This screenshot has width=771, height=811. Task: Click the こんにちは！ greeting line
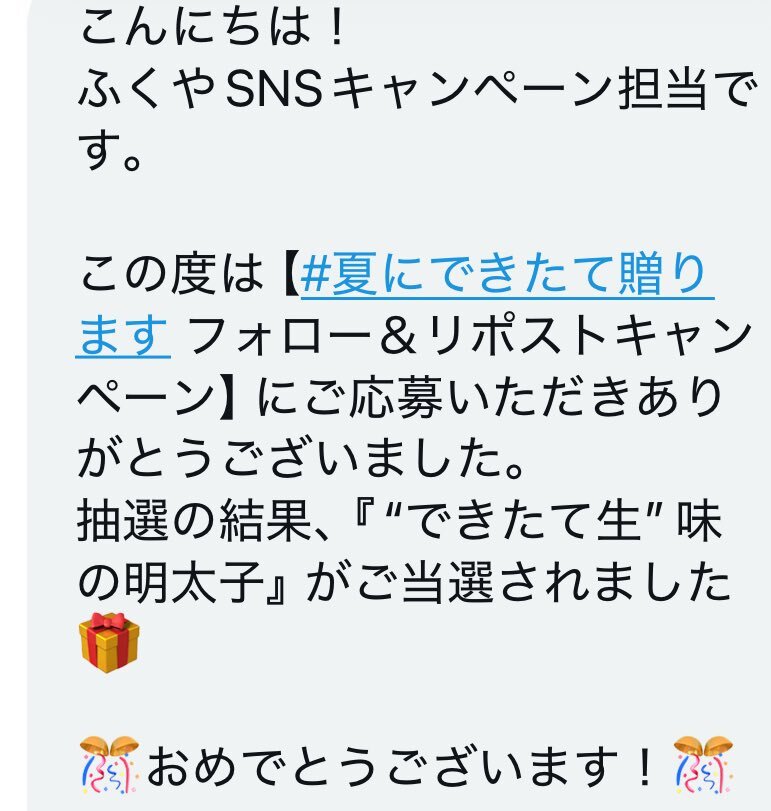(x=213, y=26)
